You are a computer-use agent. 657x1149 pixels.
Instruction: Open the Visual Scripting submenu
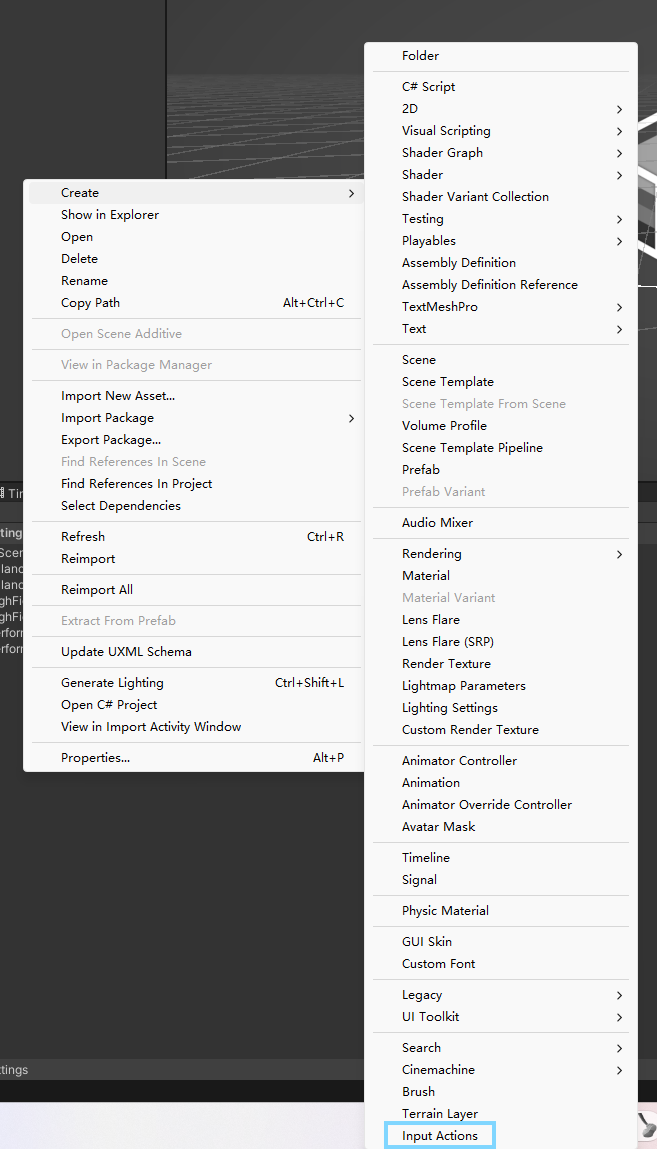(446, 131)
